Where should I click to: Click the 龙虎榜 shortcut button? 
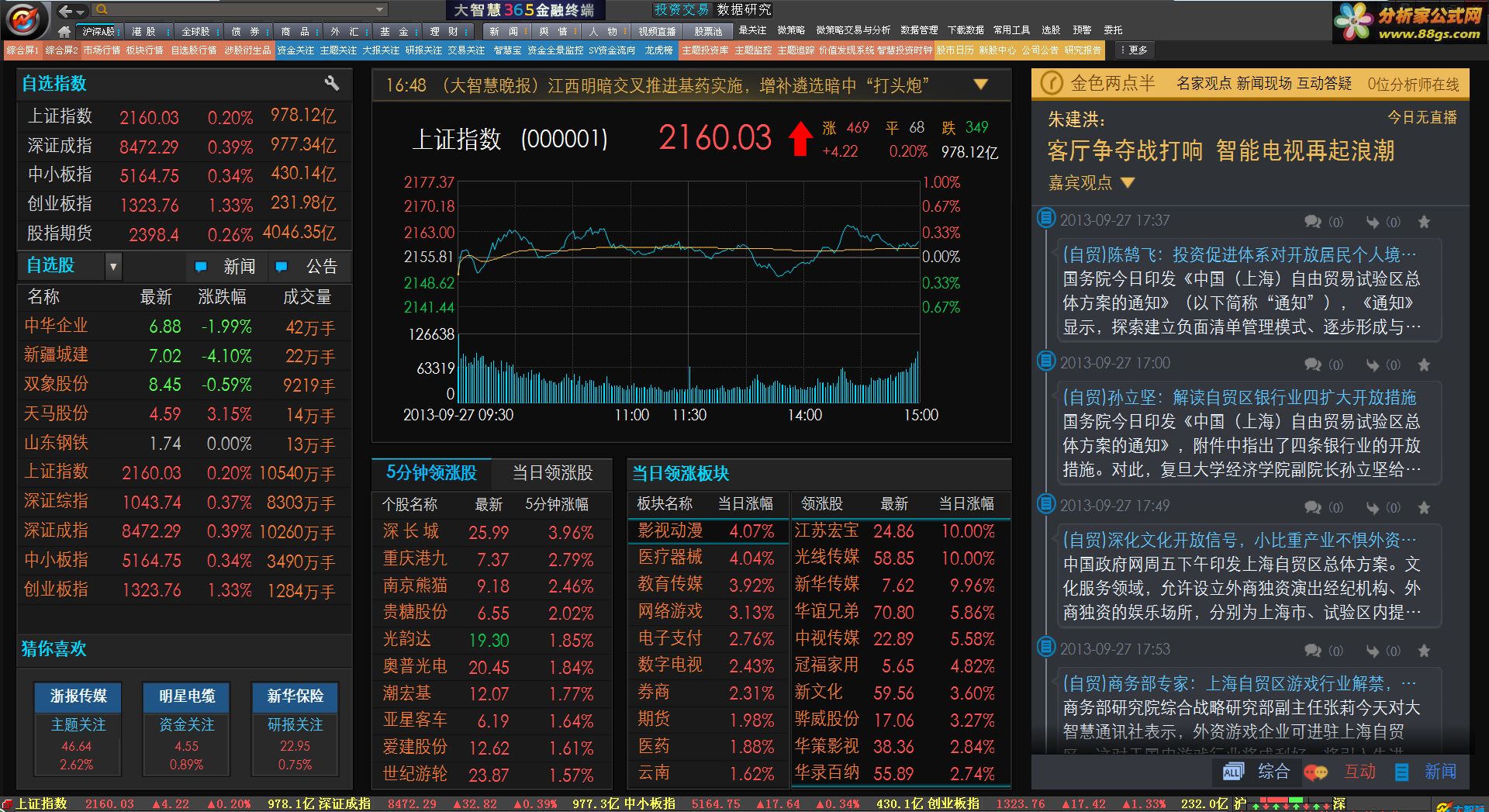[658, 50]
